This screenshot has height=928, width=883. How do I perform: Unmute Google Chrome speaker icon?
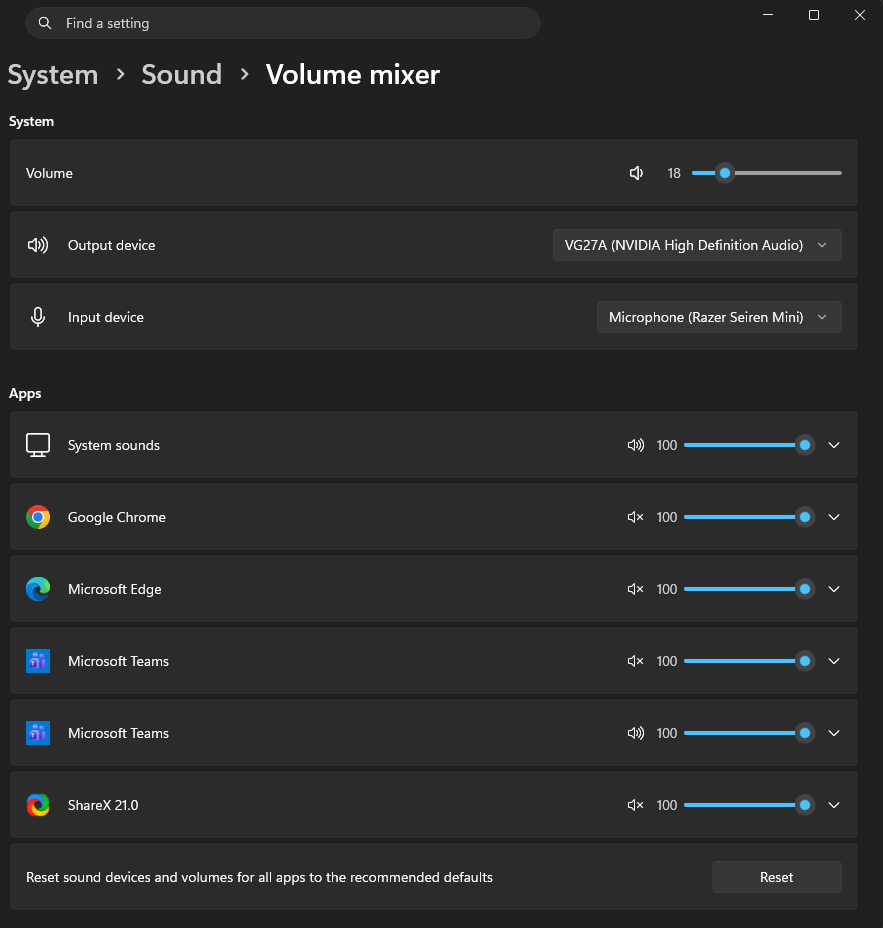pyautogui.click(x=636, y=517)
